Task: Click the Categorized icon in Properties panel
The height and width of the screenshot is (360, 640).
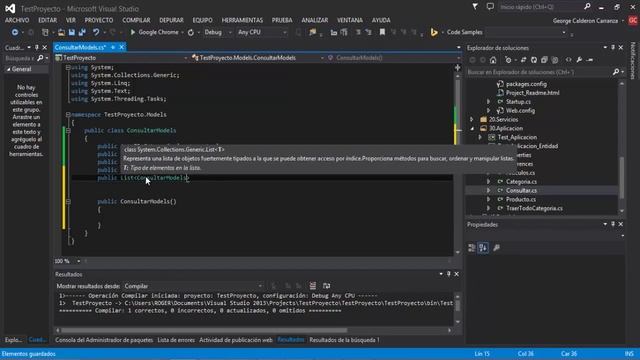Action: tap(472, 248)
